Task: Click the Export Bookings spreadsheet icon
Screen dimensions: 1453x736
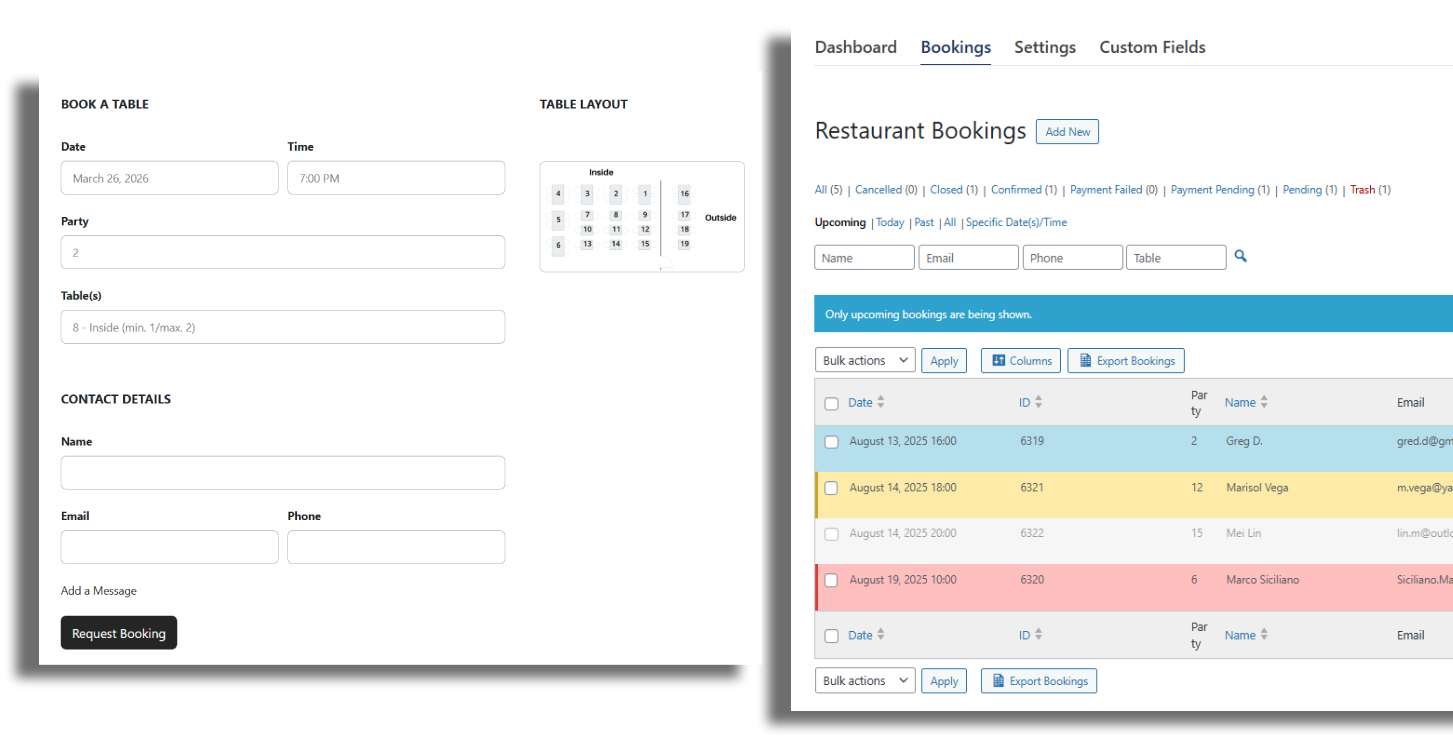Action: tap(1086, 360)
